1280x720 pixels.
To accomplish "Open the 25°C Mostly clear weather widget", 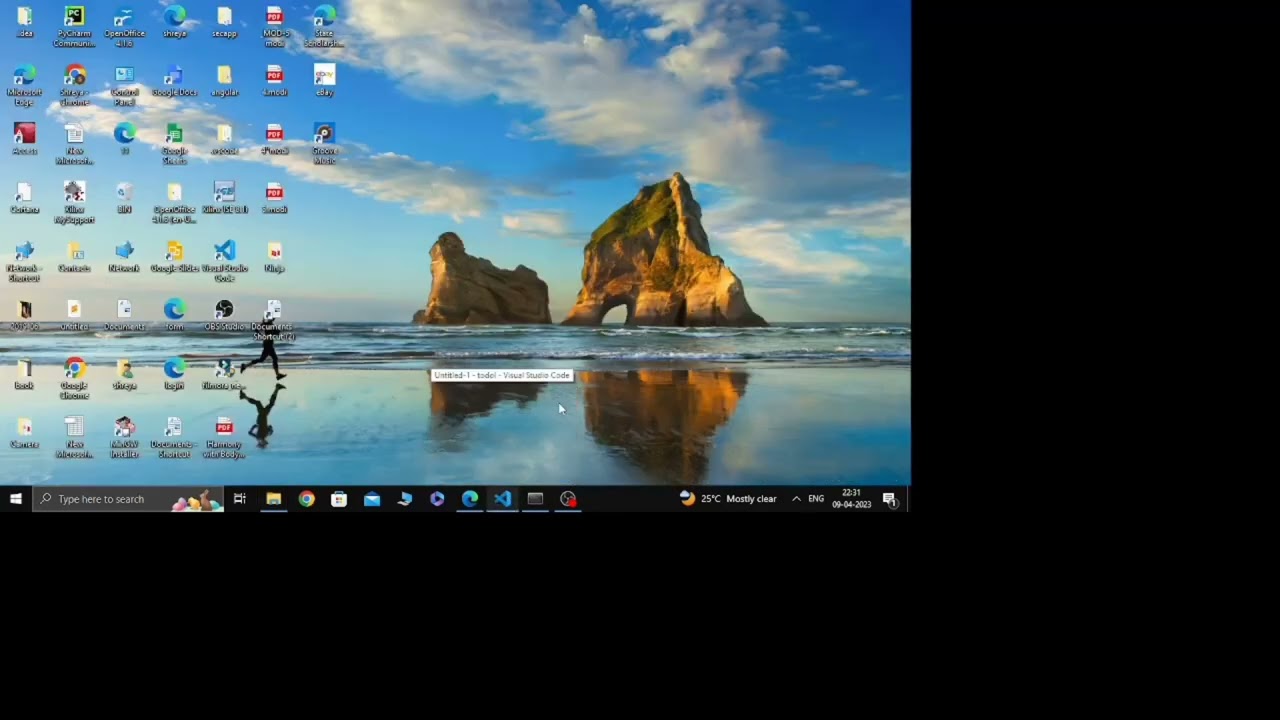I will (728, 499).
